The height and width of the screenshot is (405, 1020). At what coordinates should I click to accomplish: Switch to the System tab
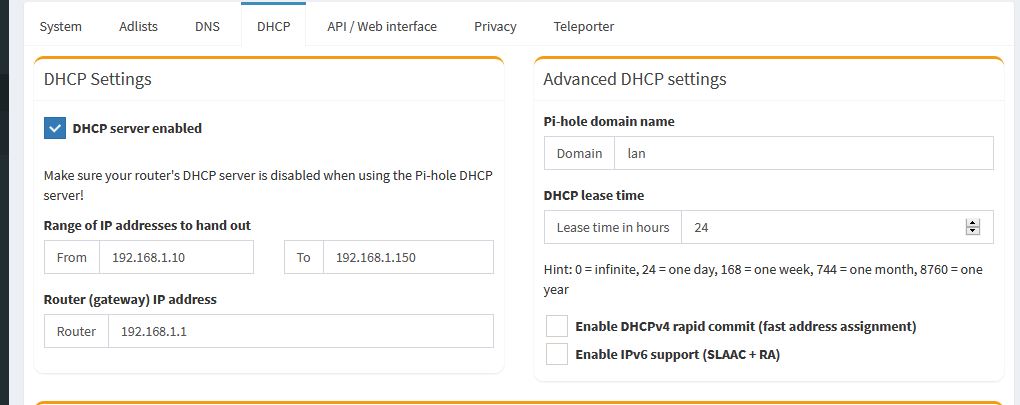[60, 27]
